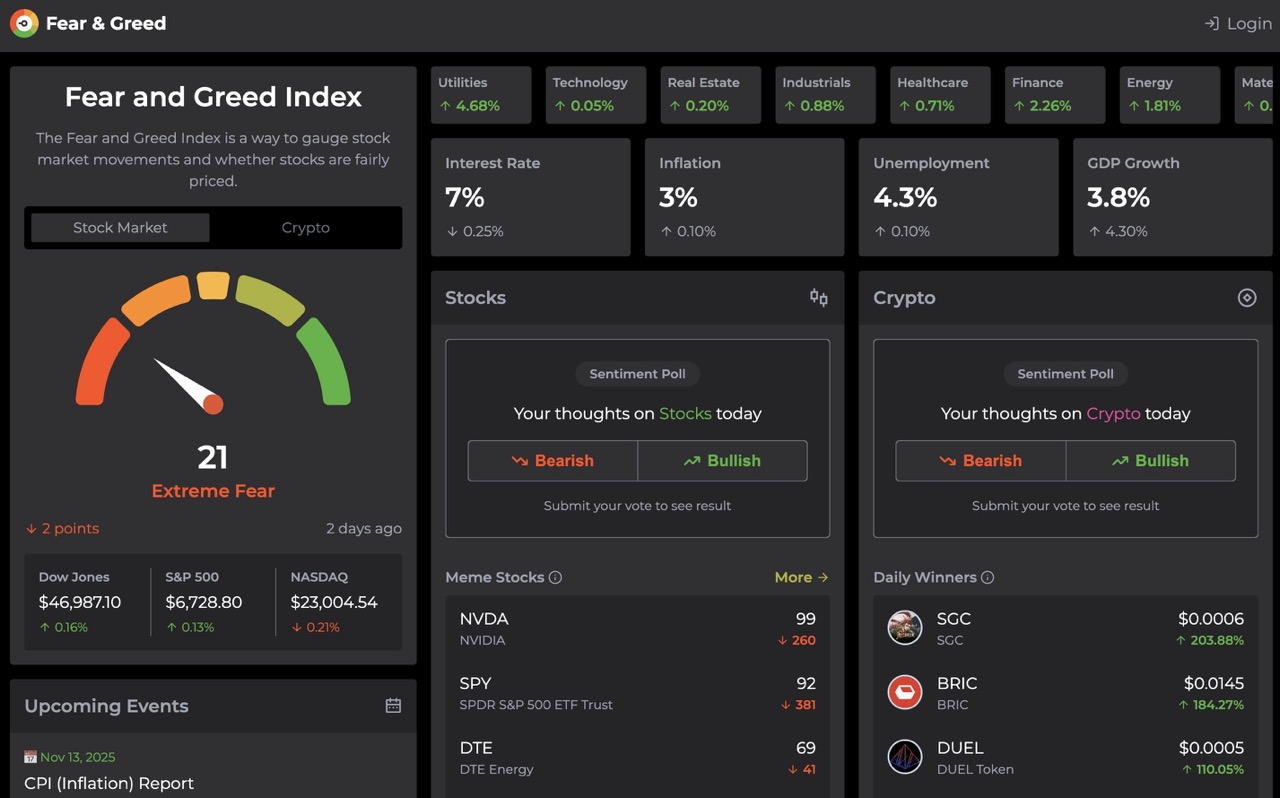Switch gauge to Crypto view

tap(305, 228)
